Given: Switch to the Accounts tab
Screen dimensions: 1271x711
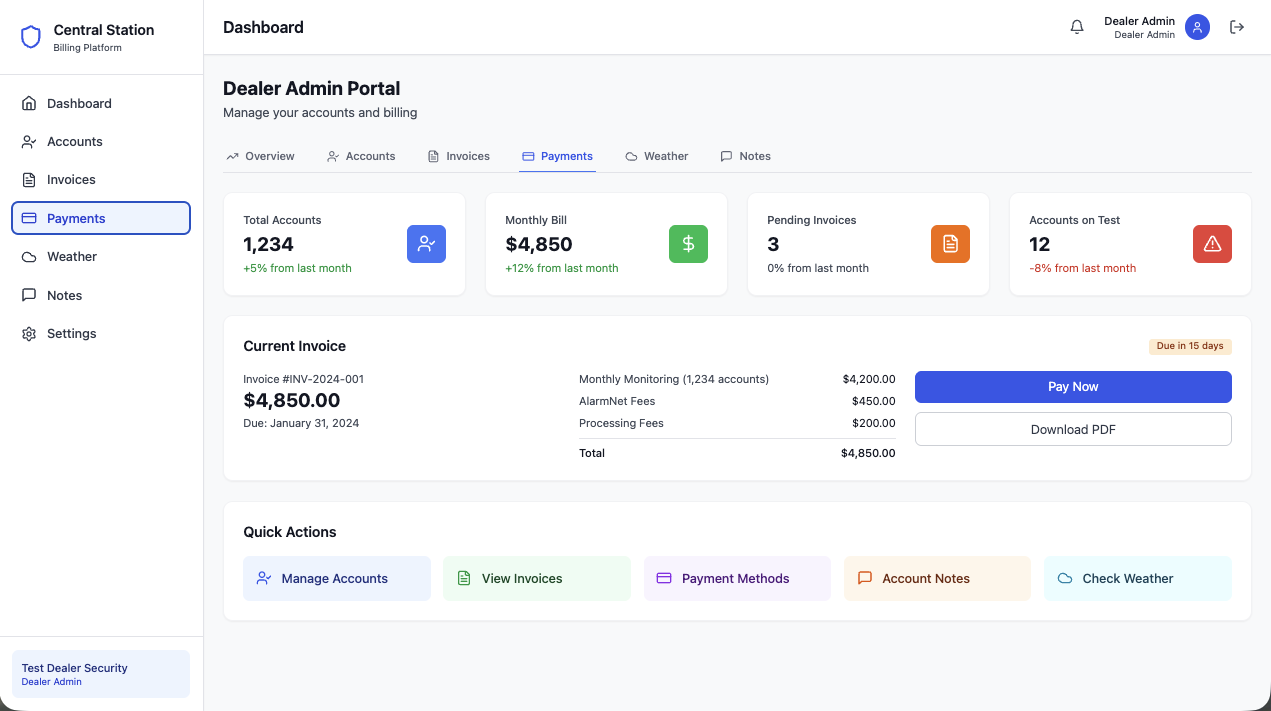Looking at the screenshot, I should coord(361,156).
